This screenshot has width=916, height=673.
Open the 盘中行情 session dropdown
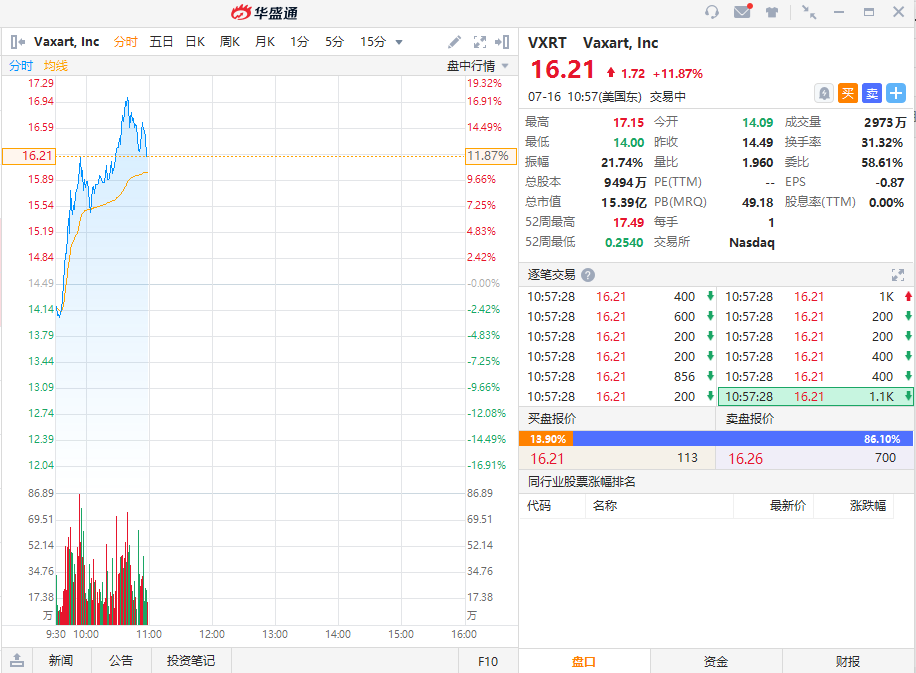[477, 65]
